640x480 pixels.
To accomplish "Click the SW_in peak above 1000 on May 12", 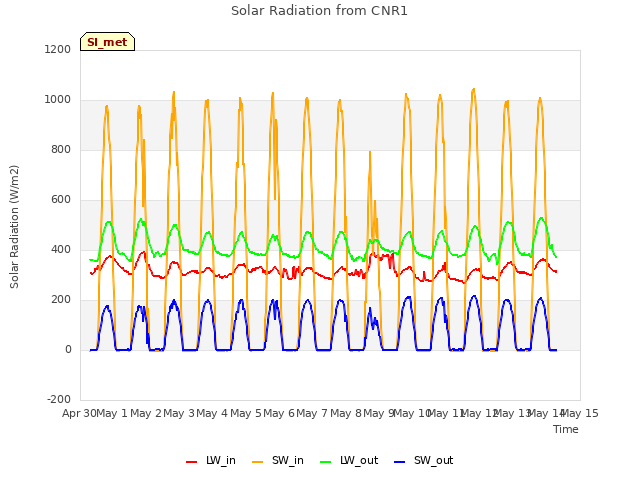I will point(473,89).
